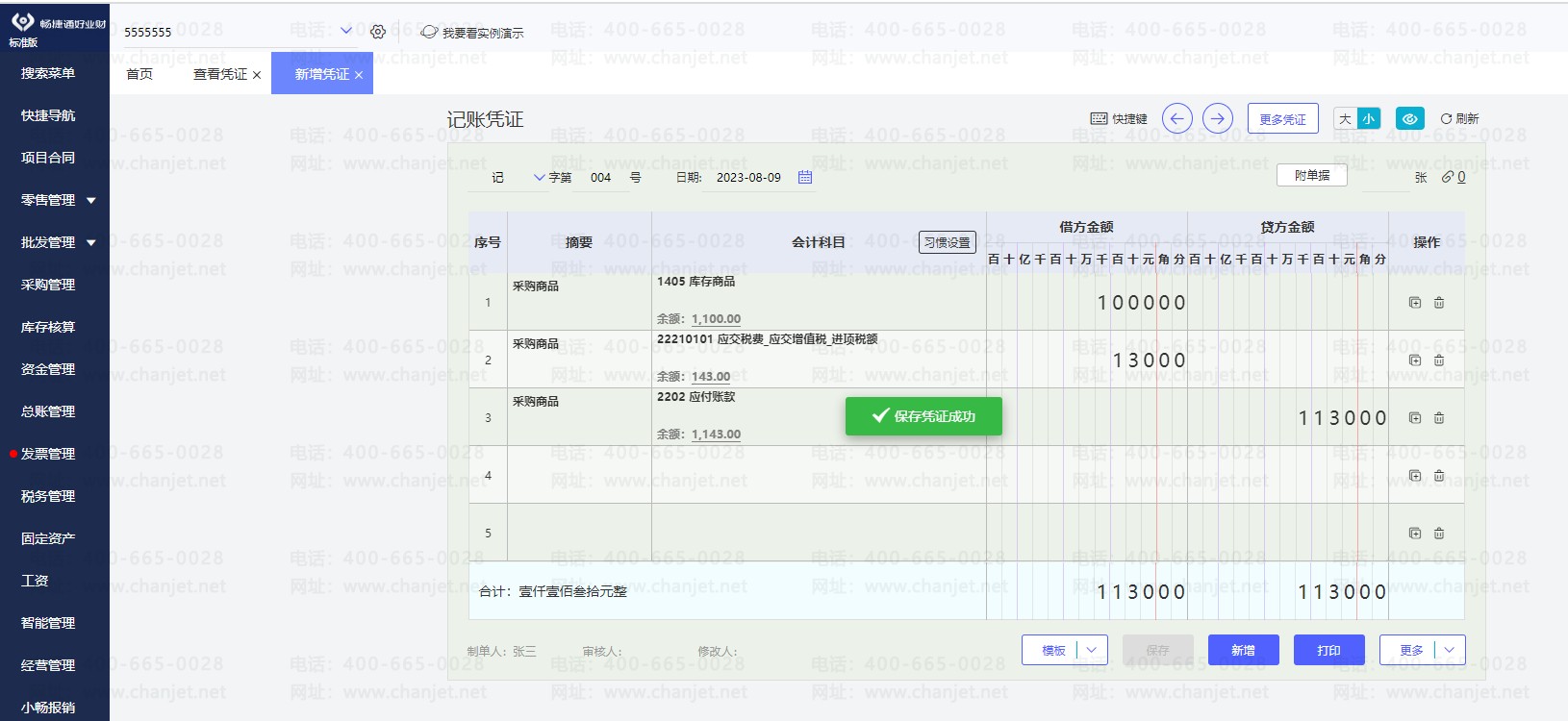The width and height of the screenshot is (1568, 721).
Task: Copy row 3 应付账款 entry
Action: (1415, 417)
